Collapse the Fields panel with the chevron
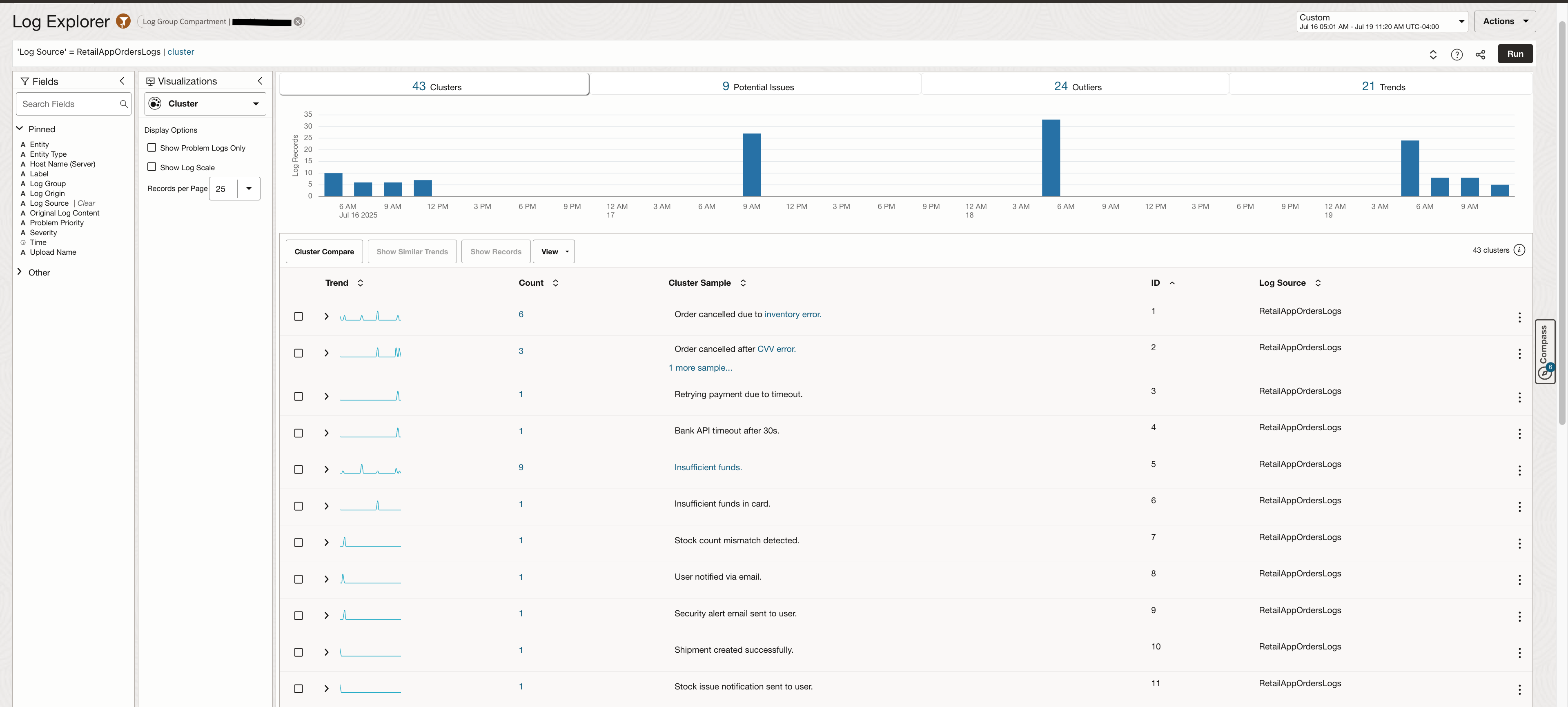This screenshot has width=1568, height=707. pos(122,81)
